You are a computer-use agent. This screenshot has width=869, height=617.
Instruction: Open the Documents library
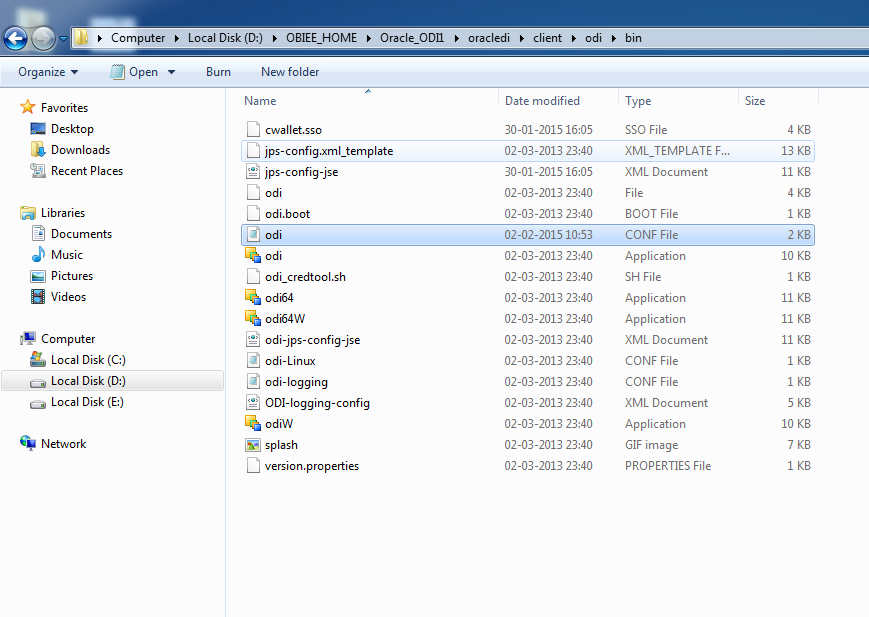point(81,234)
